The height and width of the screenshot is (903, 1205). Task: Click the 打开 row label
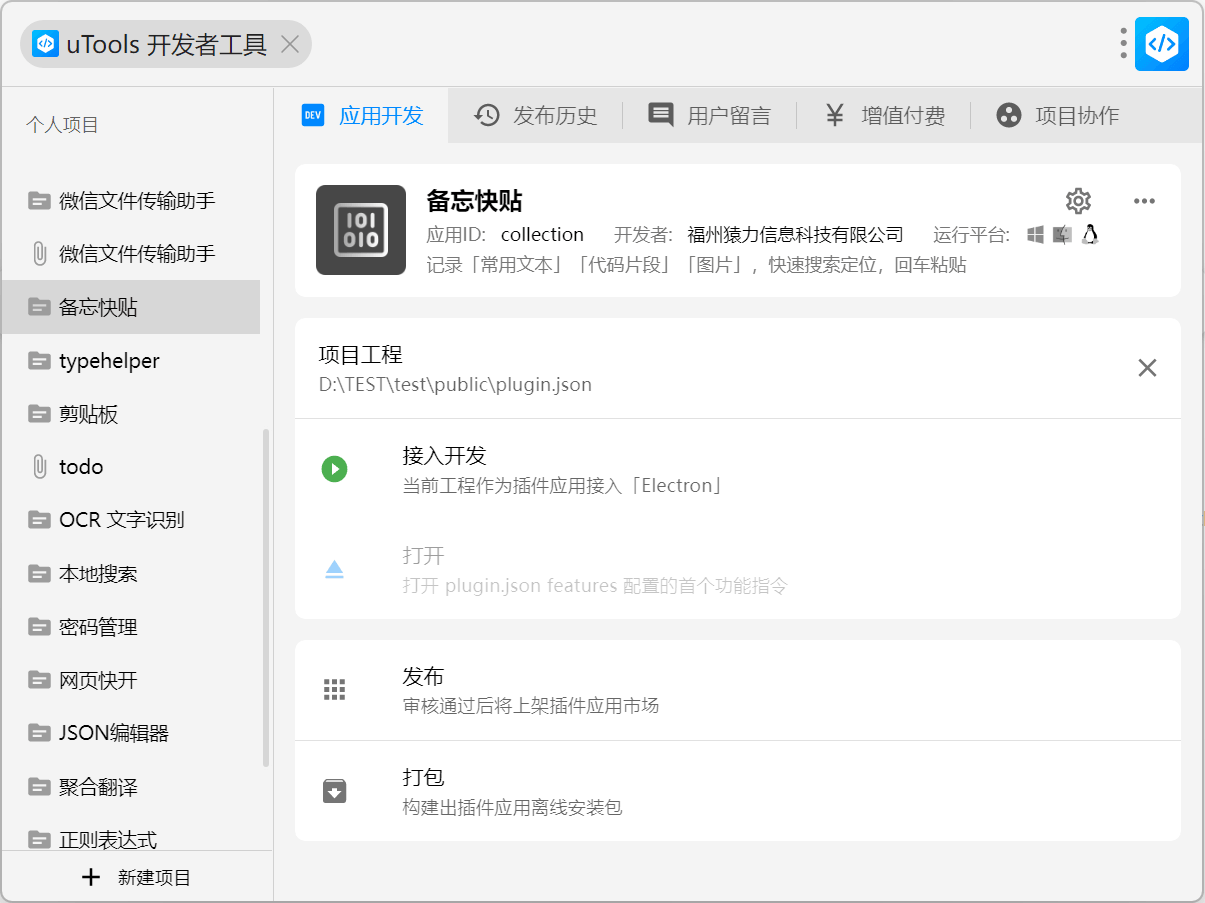point(423,556)
